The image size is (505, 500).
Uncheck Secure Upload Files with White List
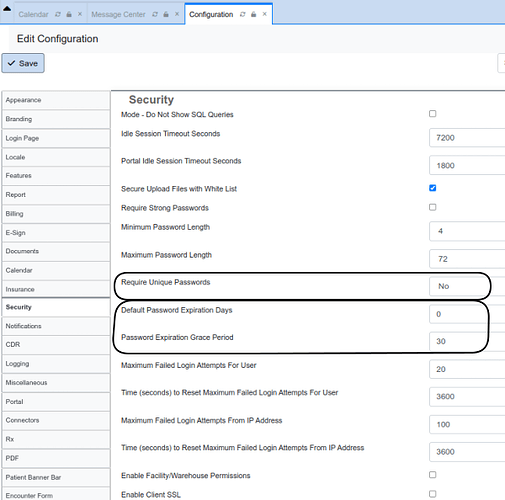pos(433,188)
